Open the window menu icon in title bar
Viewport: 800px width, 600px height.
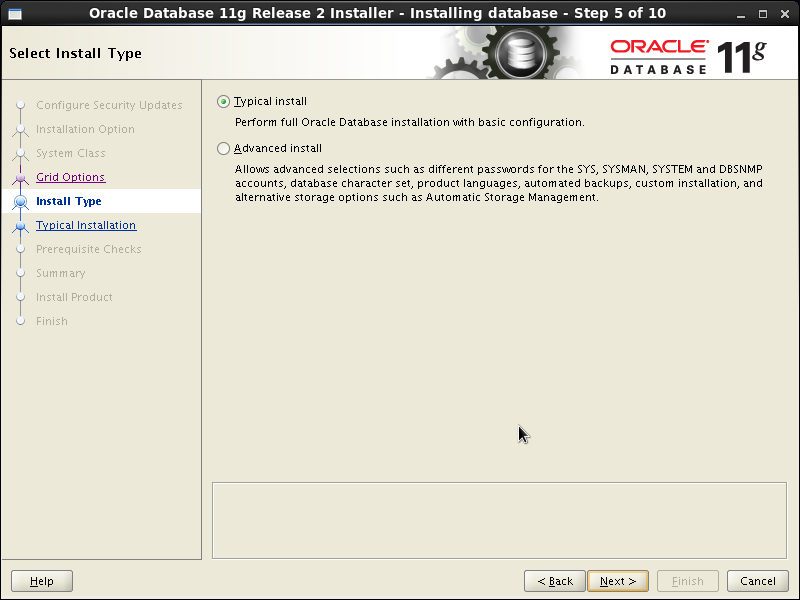click(15, 14)
